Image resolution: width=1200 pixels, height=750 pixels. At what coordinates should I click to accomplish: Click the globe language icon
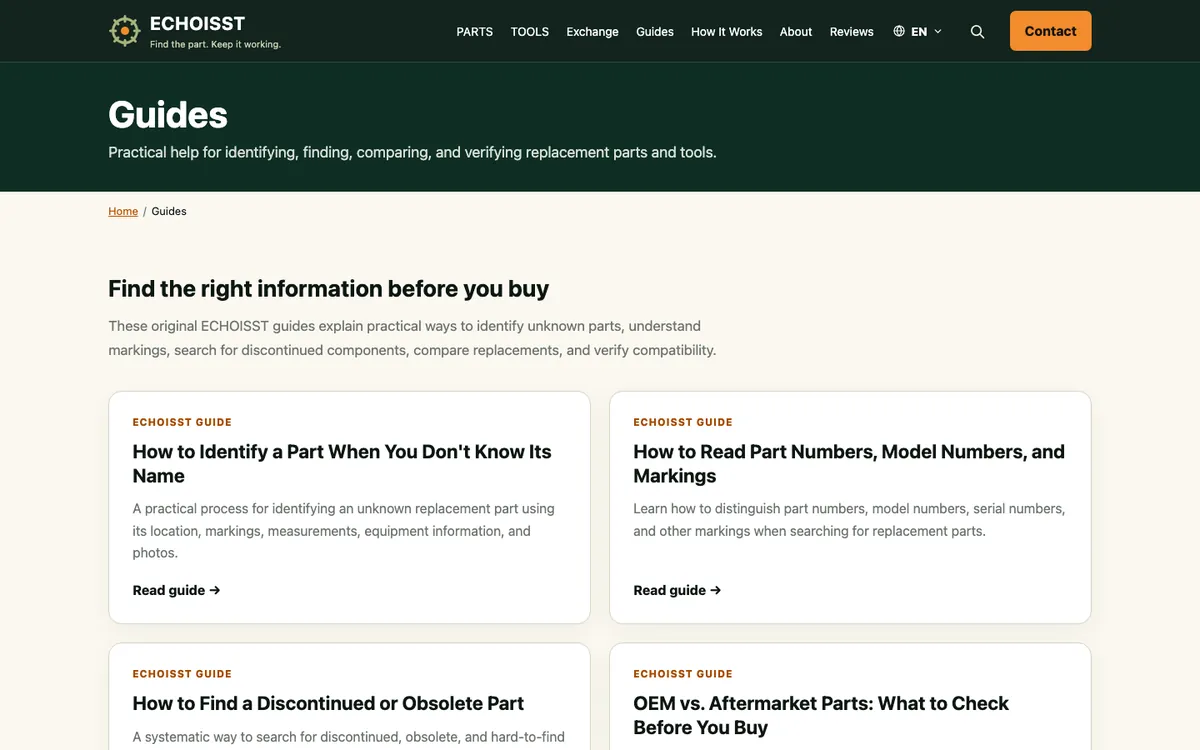tap(899, 31)
